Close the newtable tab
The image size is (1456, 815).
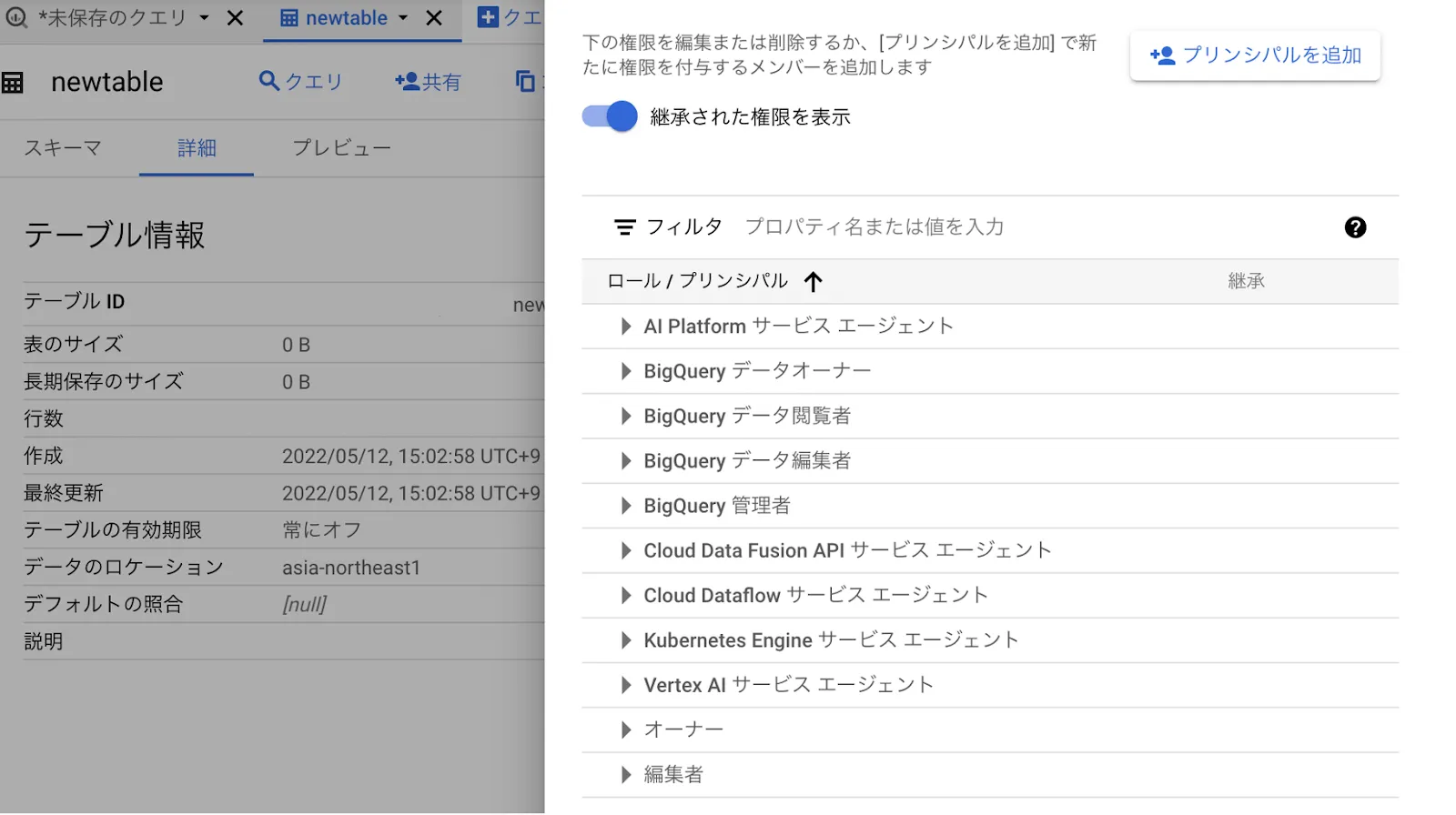(x=434, y=18)
